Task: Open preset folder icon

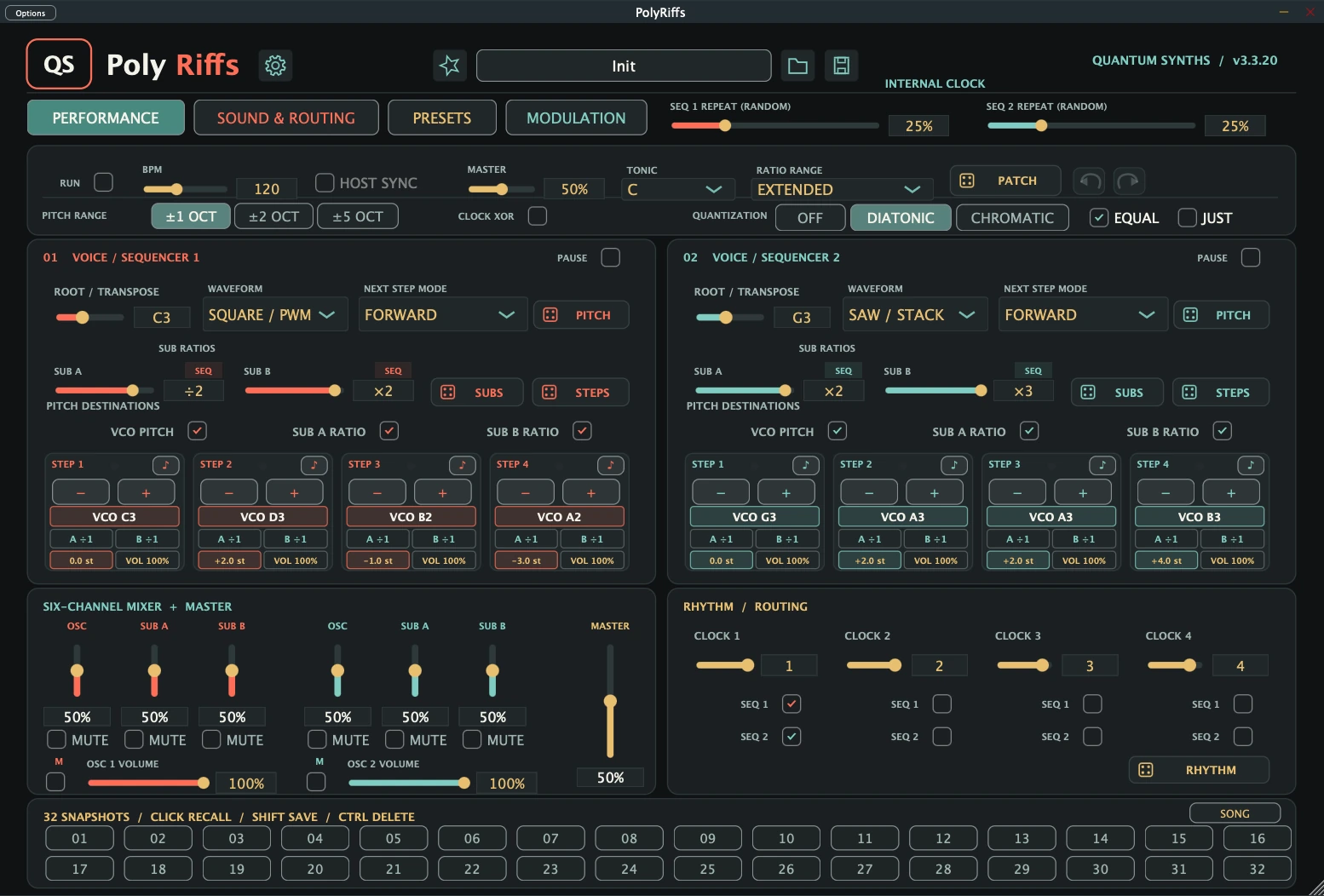Action: pos(797,66)
